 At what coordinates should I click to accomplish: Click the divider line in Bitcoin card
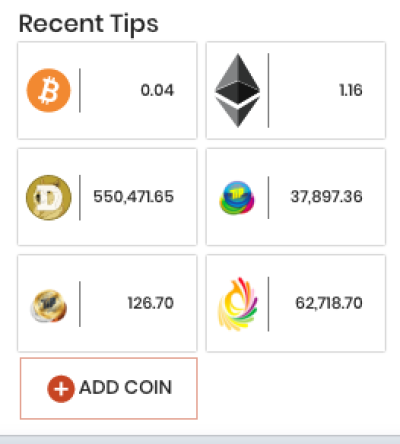click(x=80, y=90)
